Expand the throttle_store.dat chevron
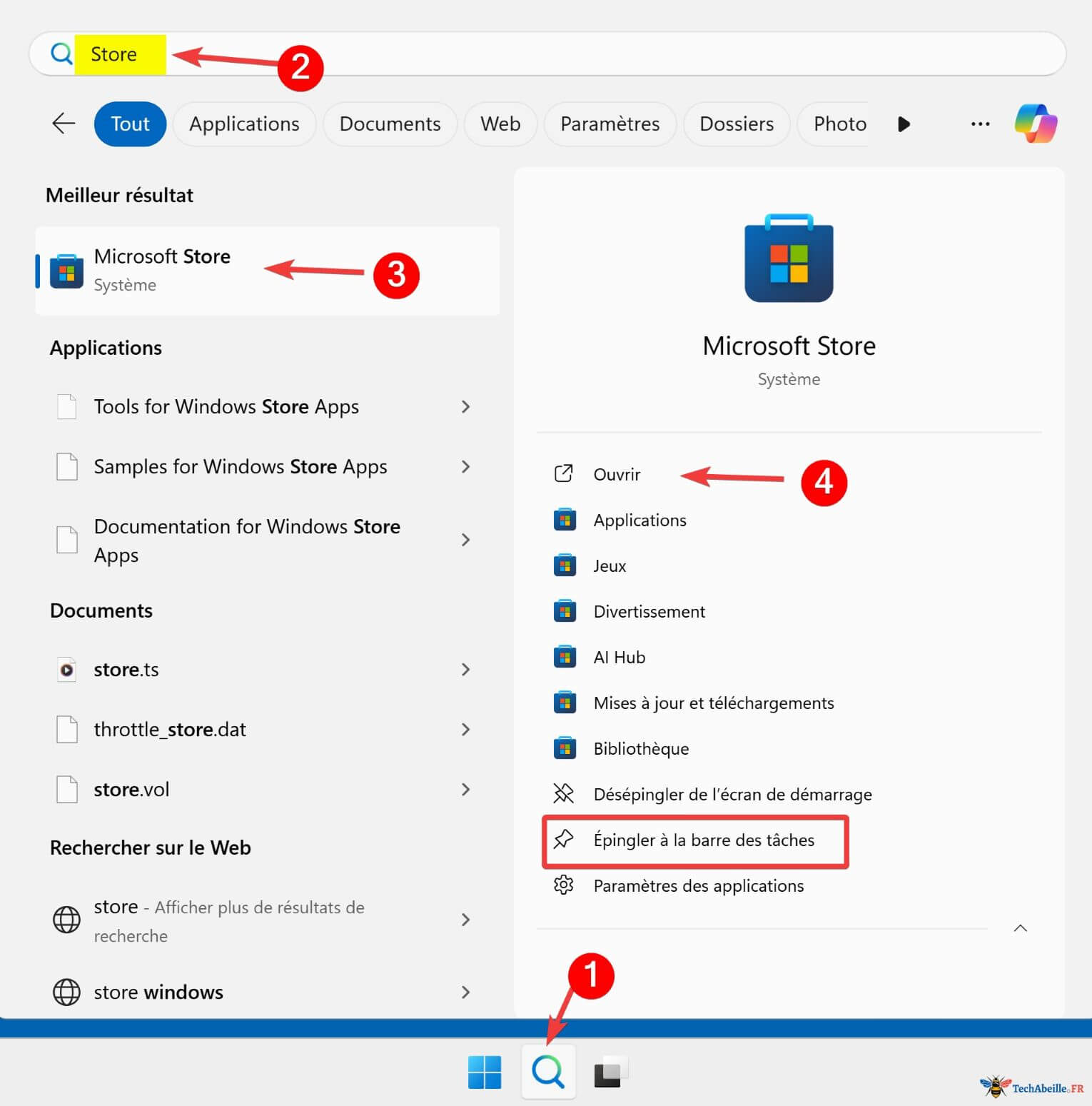 [x=465, y=729]
